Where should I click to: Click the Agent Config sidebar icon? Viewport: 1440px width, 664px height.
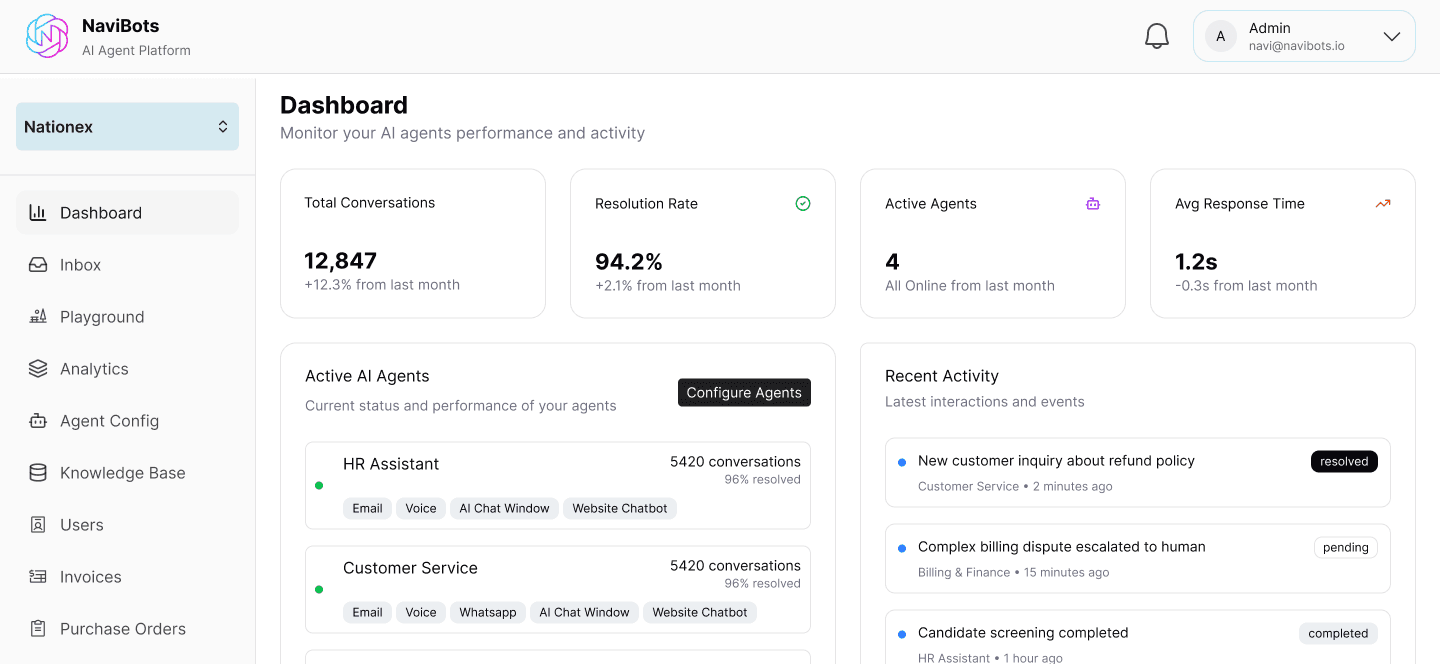38,420
